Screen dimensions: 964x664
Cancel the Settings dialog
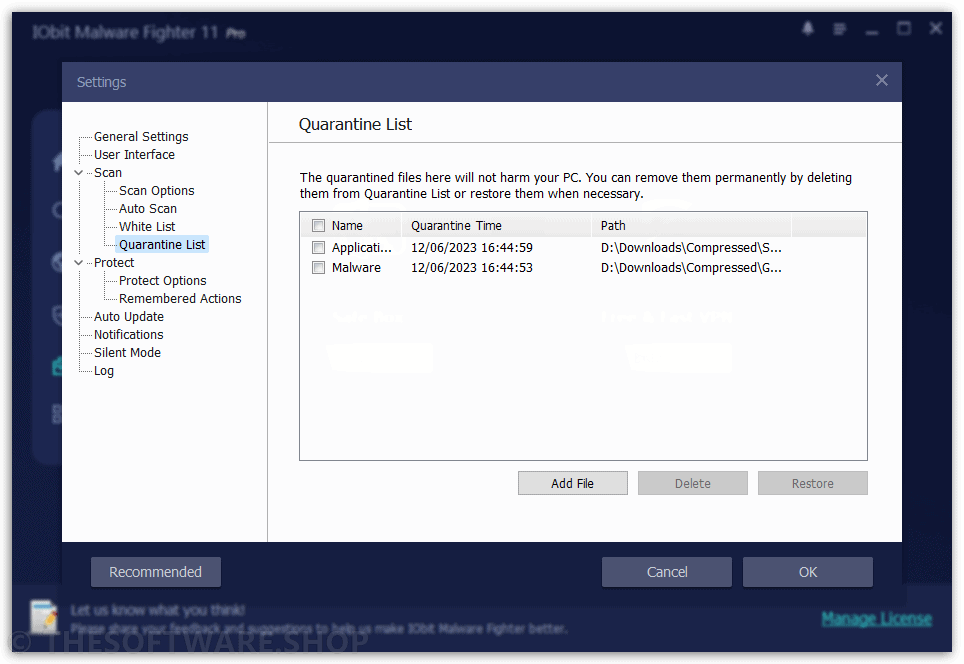click(x=667, y=572)
